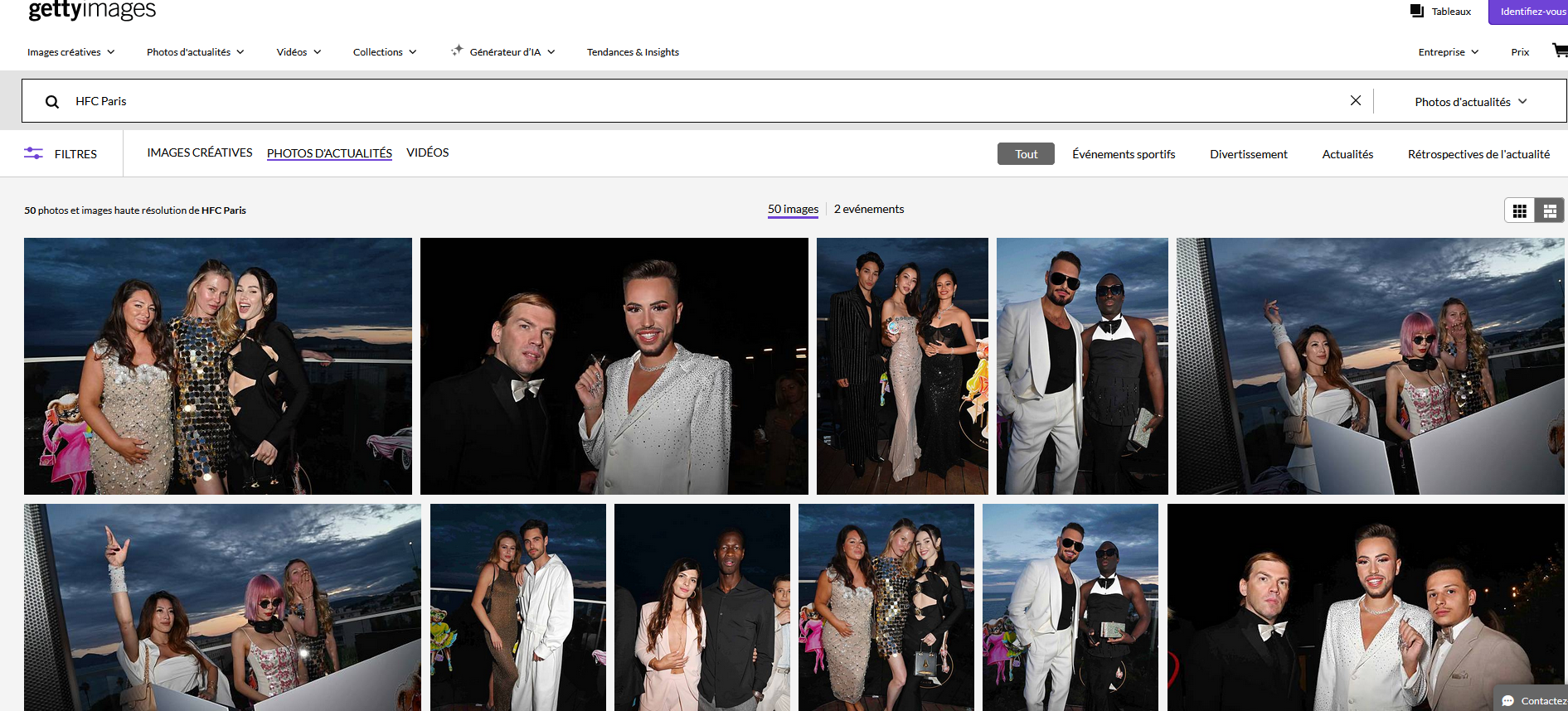Select the VIDÉOS tab
The image size is (1568, 711).
coord(428,152)
